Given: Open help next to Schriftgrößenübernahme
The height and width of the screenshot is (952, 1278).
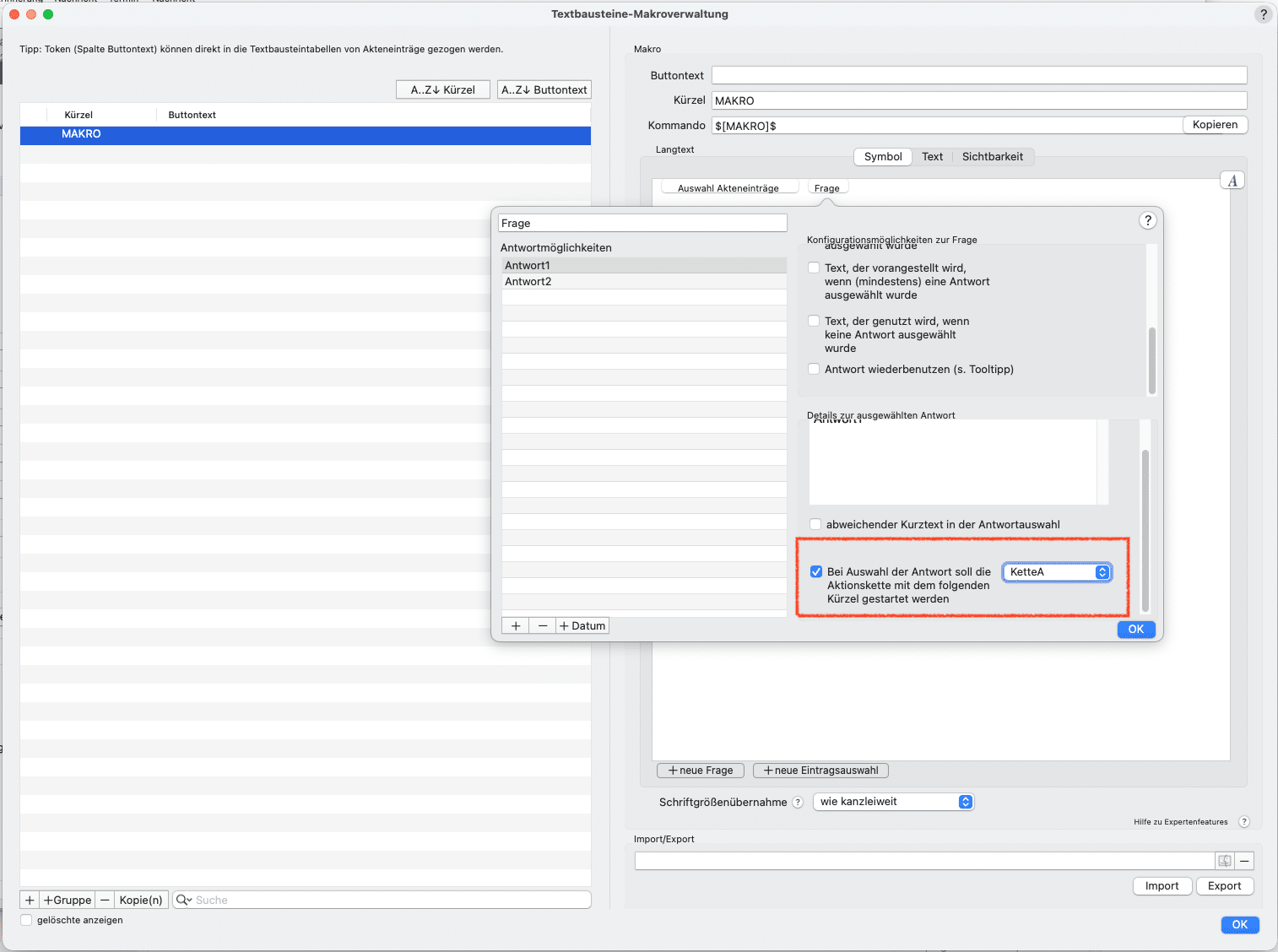Looking at the screenshot, I should point(798,803).
